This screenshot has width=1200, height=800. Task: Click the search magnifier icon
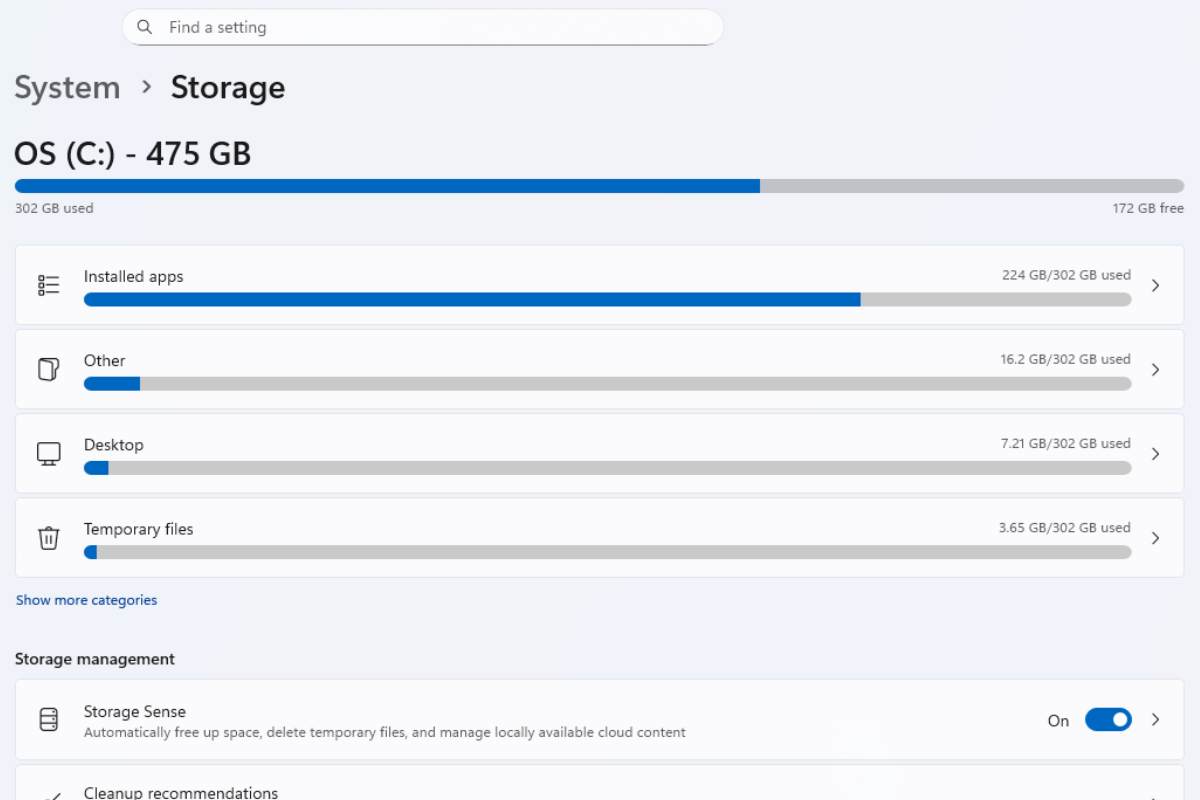[146, 27]
